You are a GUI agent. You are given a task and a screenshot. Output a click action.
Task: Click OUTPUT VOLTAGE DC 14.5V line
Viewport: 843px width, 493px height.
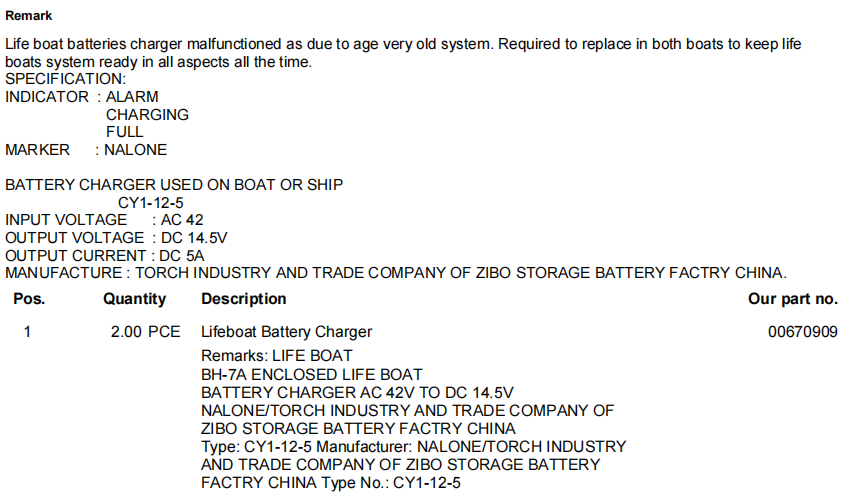(x=116, y=238)
